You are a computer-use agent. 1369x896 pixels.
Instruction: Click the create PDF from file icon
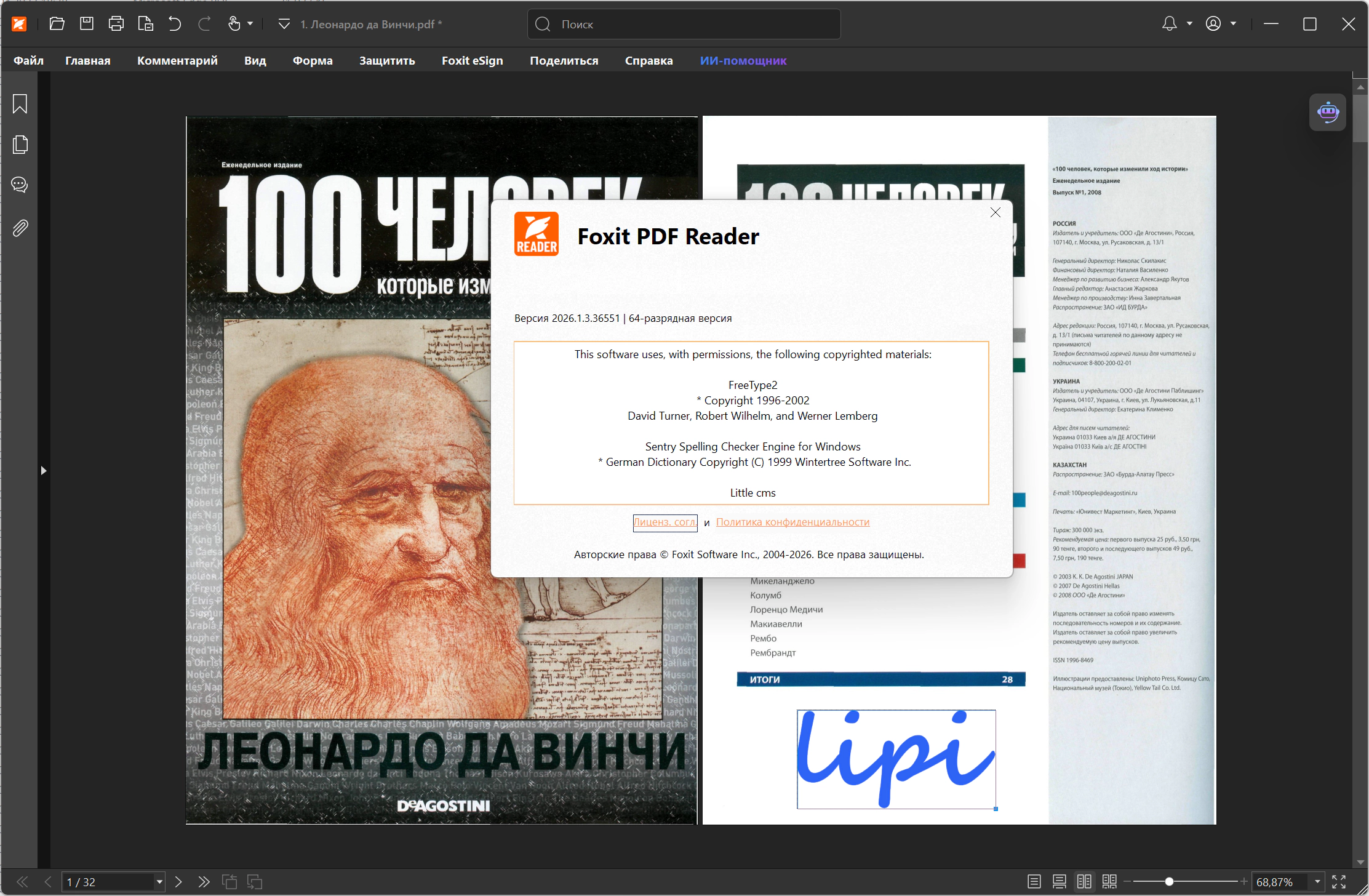point(146,24)
